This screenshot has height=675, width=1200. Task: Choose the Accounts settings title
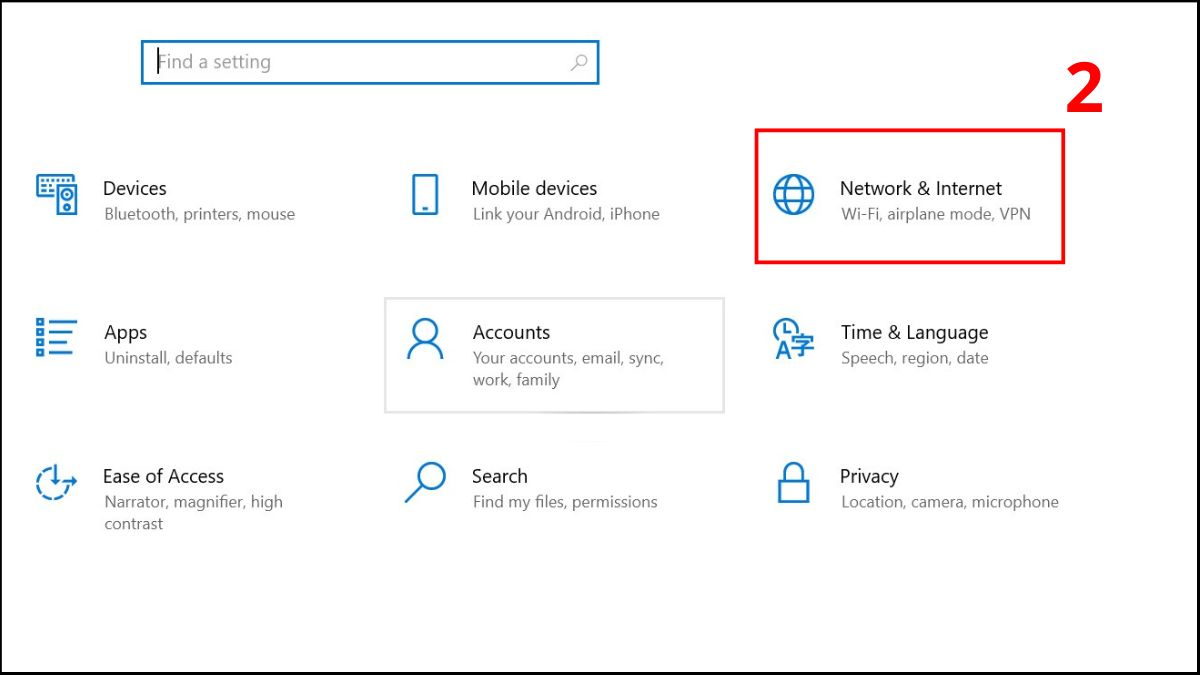[511, 332]
